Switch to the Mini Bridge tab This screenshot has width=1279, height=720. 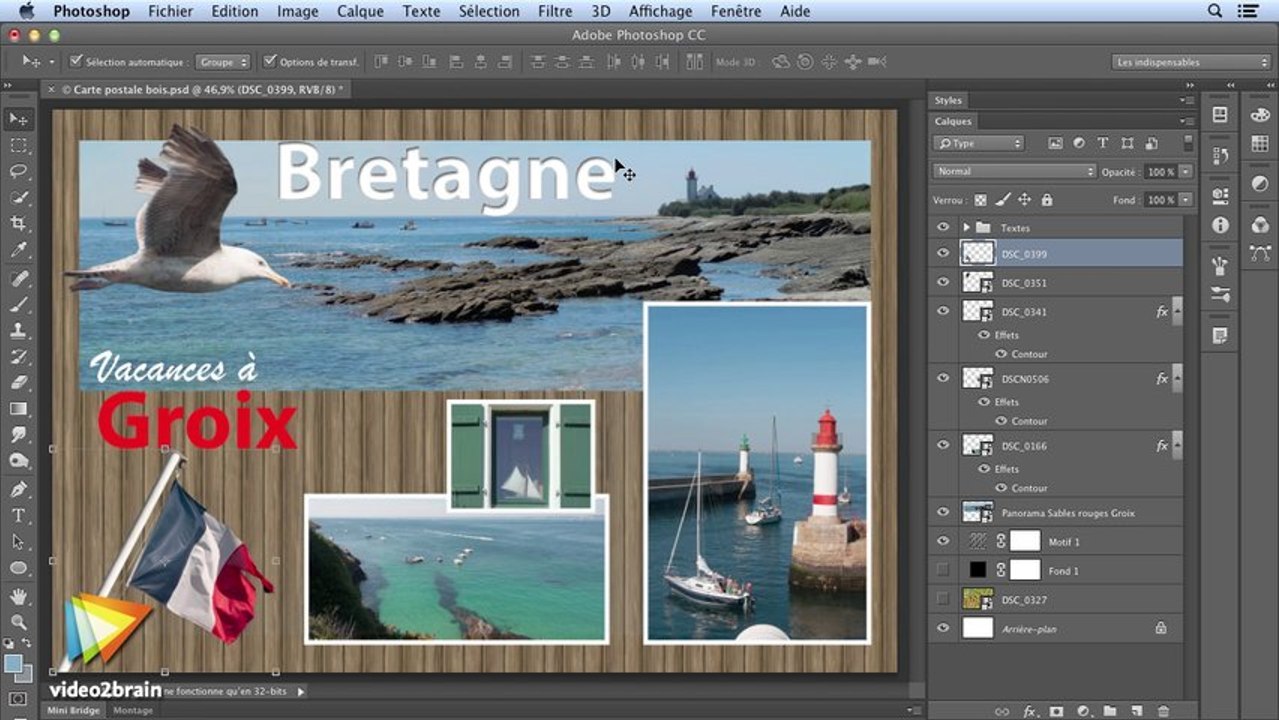point(74,710)
